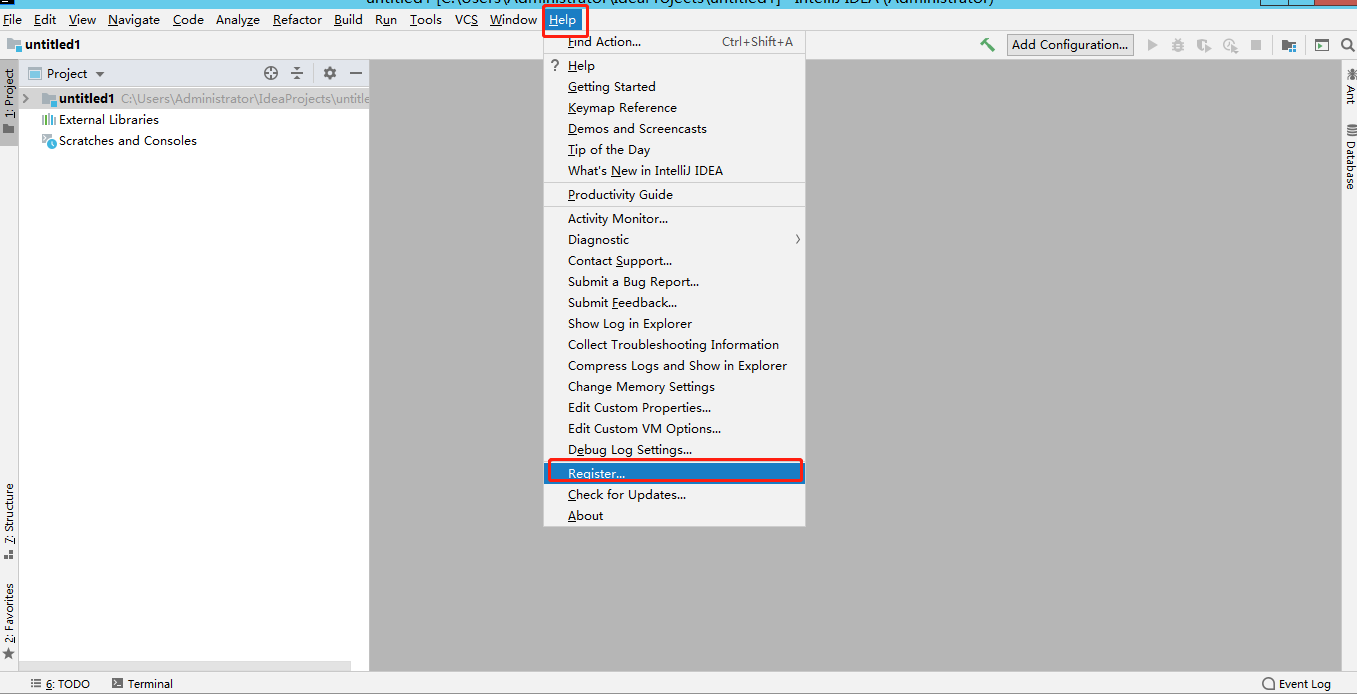Select Activity Monitor... entry

click(x=674, y=219)
